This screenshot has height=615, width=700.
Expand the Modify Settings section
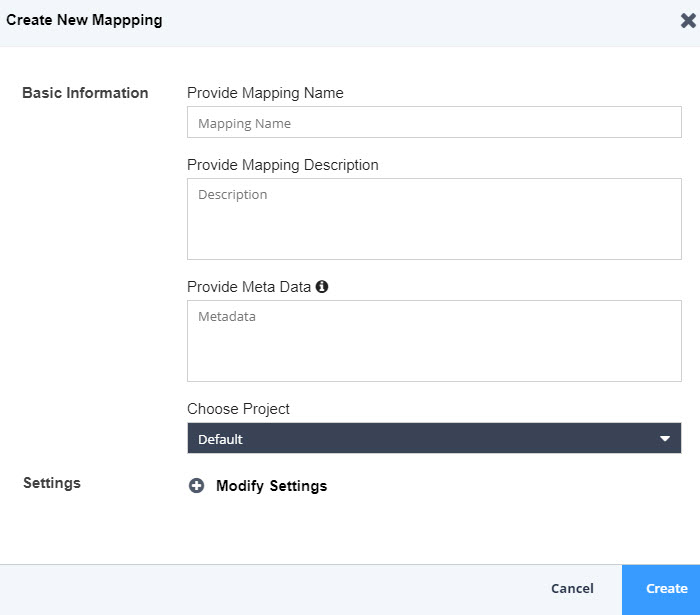pos(271,486)
